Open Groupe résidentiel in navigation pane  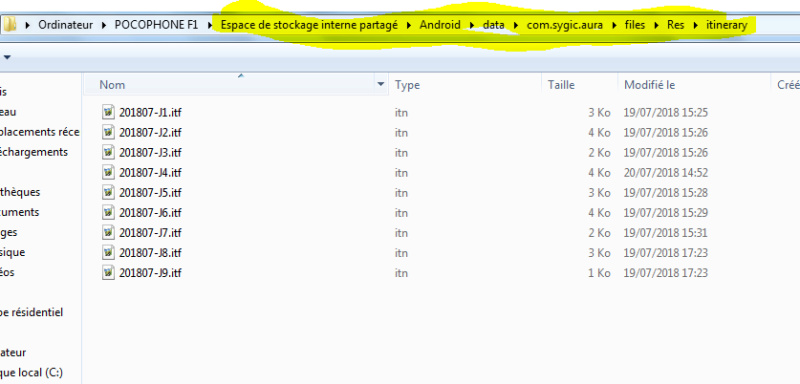[32, 312]
